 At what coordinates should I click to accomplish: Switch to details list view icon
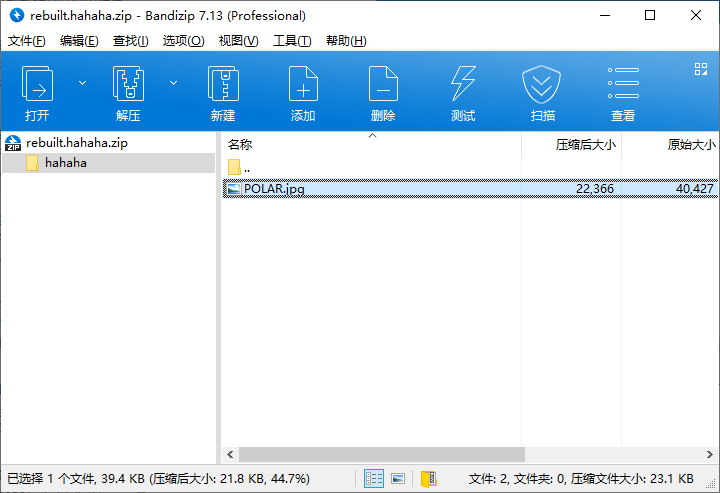(374, 479)
